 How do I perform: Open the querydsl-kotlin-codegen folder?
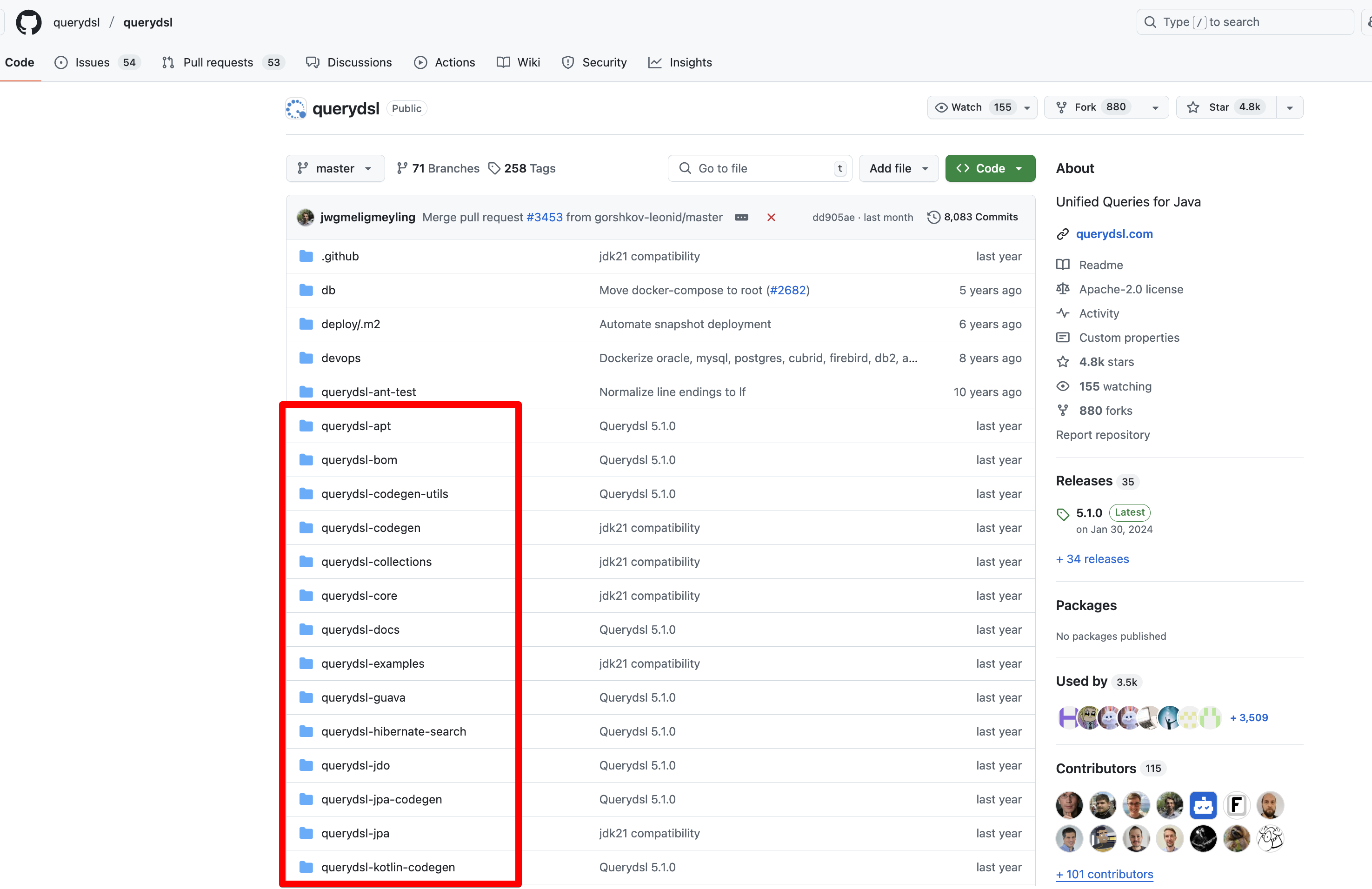pyautogui.click(x=387, y=867)
